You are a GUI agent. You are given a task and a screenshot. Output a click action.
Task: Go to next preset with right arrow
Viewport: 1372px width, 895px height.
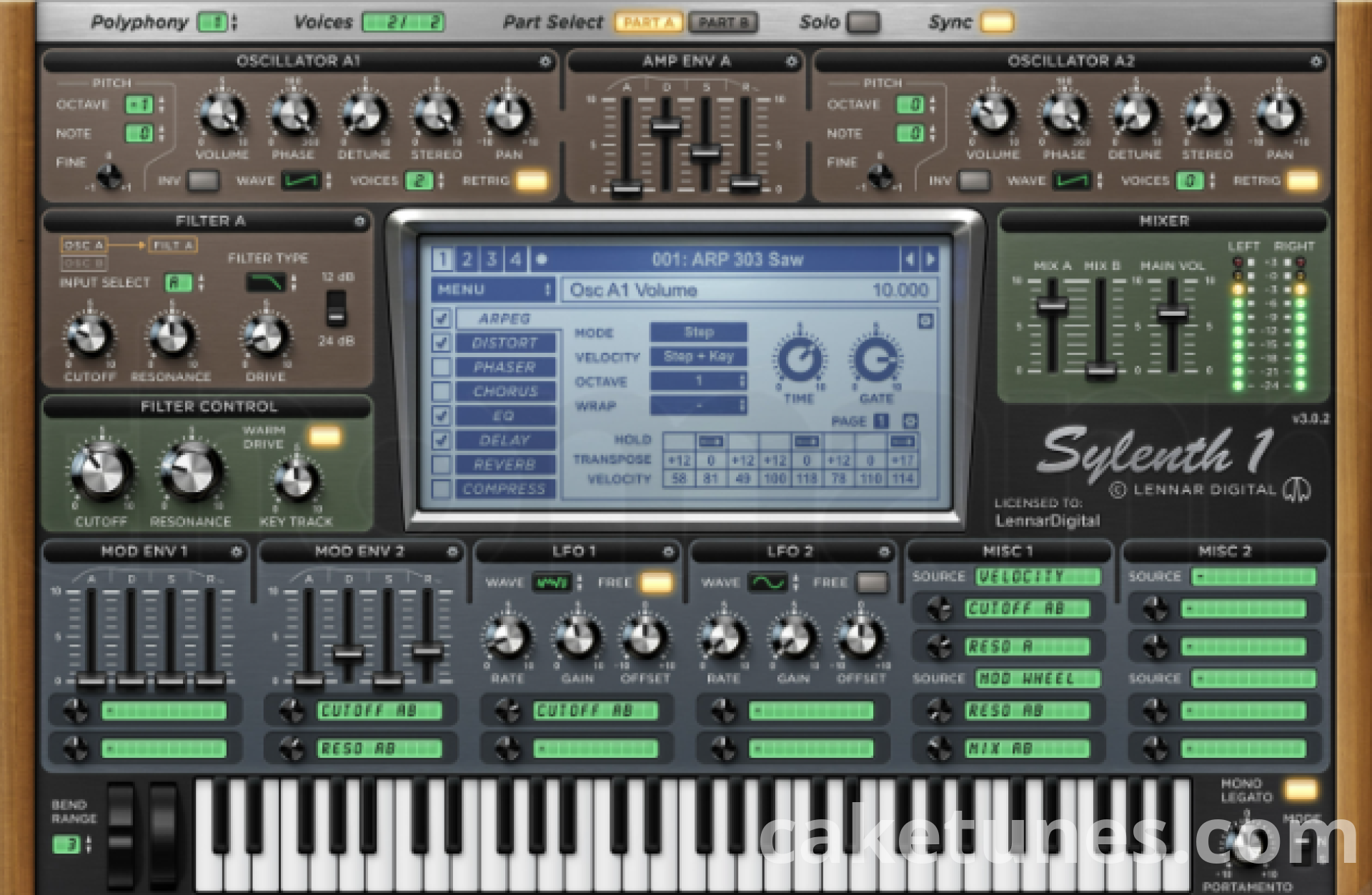click(x=930, y=259)
